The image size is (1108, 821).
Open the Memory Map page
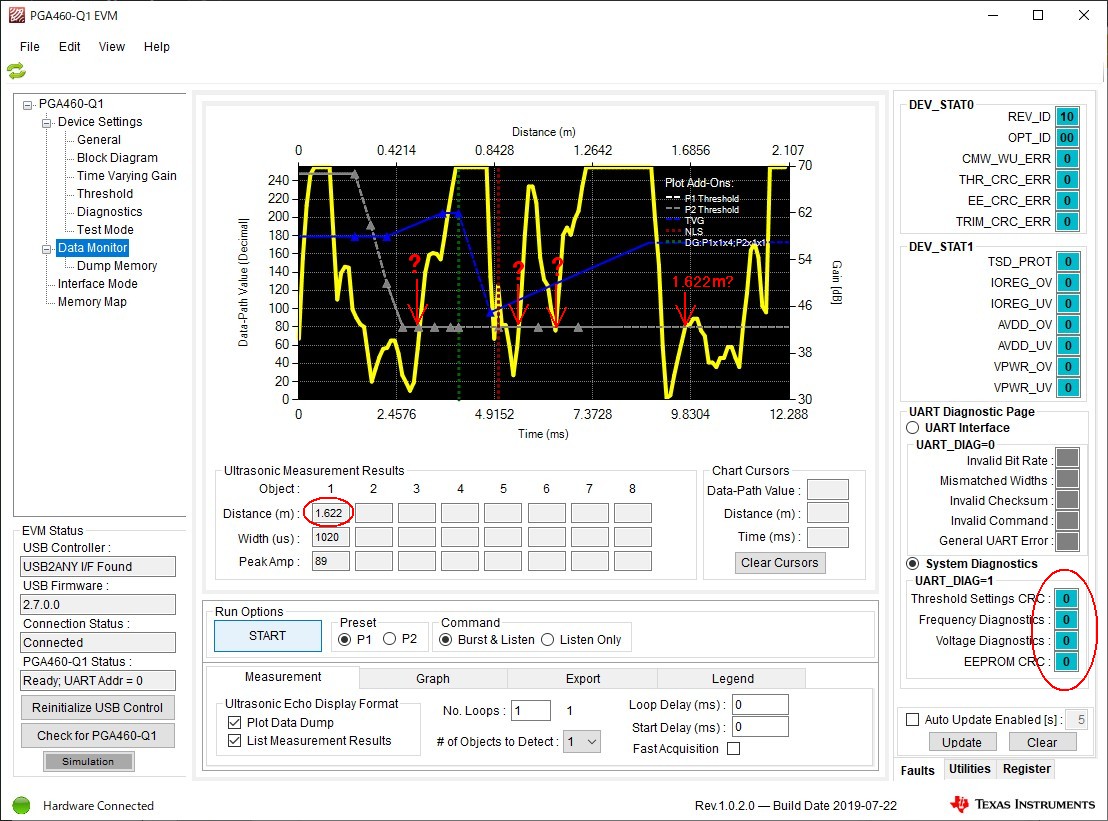92,302
